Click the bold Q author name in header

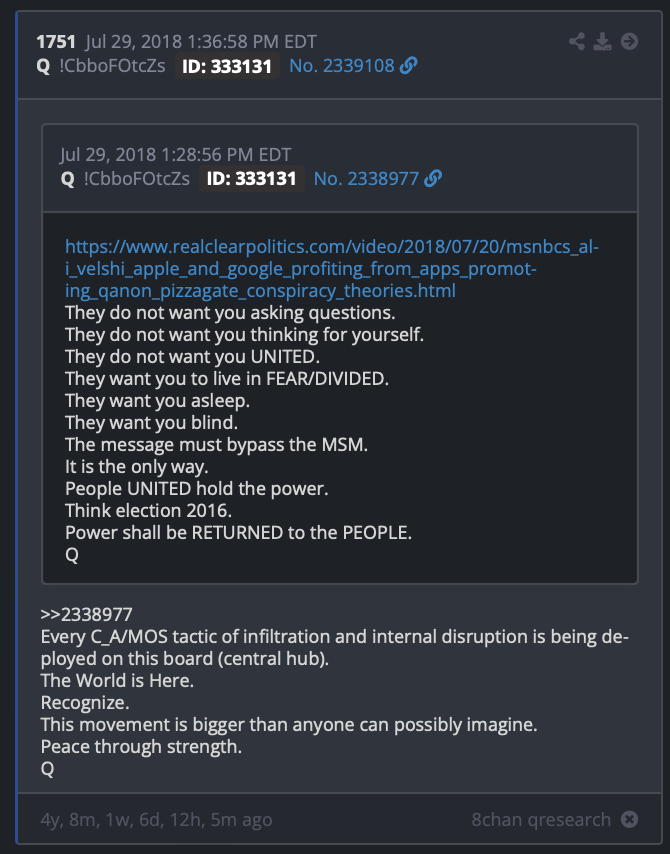[43, 66]
